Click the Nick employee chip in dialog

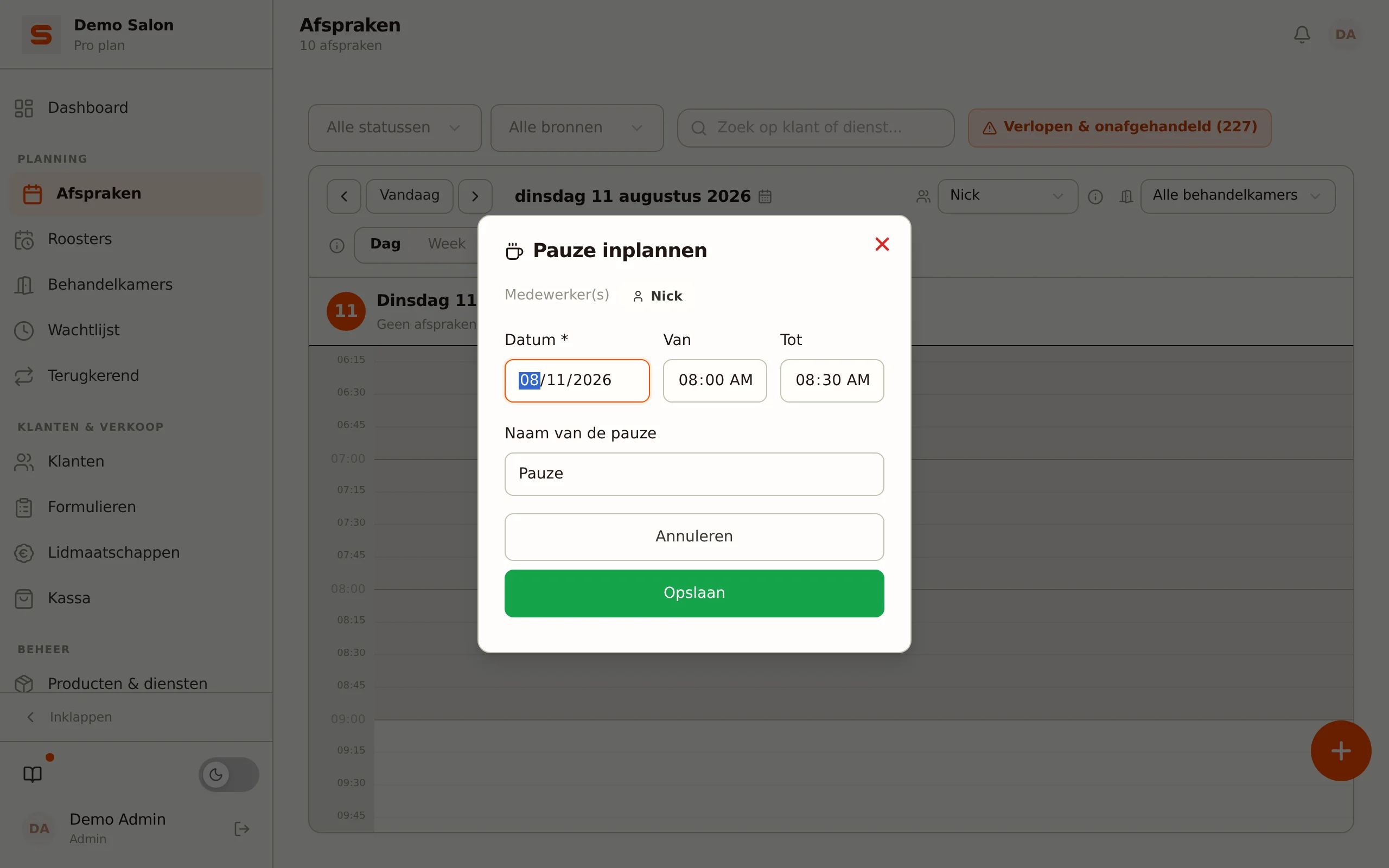pyautogui.click(x=657, y=296)
